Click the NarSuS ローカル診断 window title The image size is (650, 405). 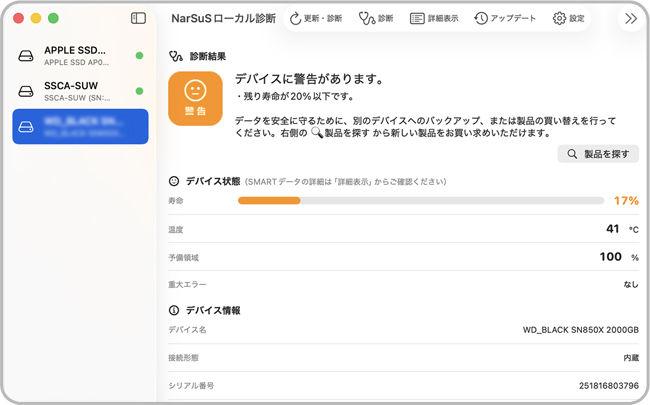pos(223,18)
